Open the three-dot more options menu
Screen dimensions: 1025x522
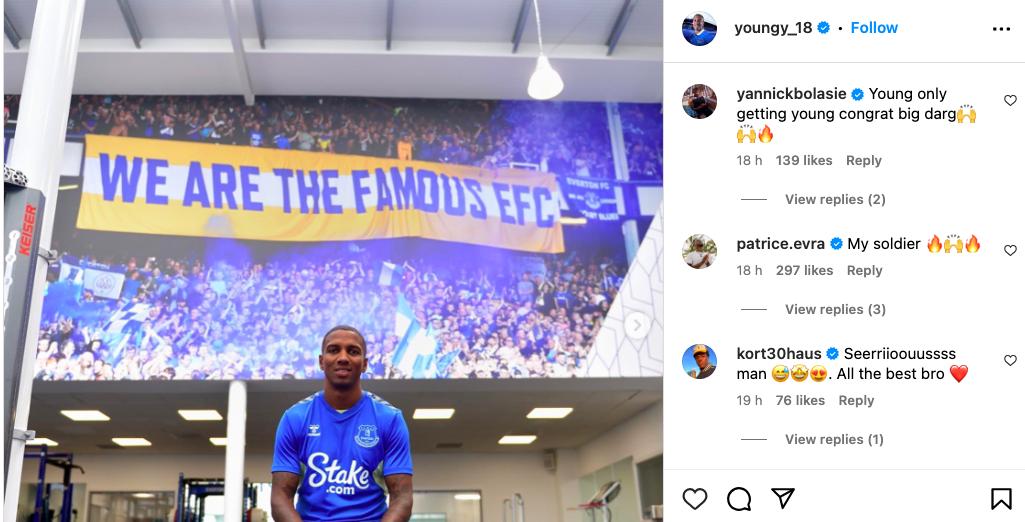(x=1001, y=29)
